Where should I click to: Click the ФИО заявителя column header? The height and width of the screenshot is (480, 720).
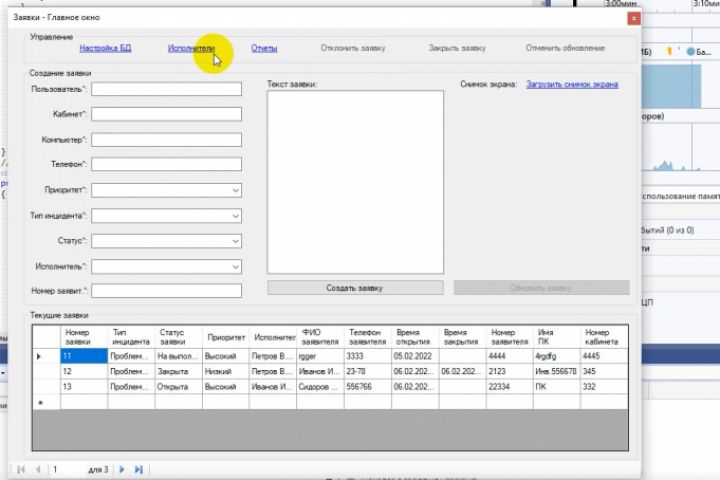[x=321, y=337]
